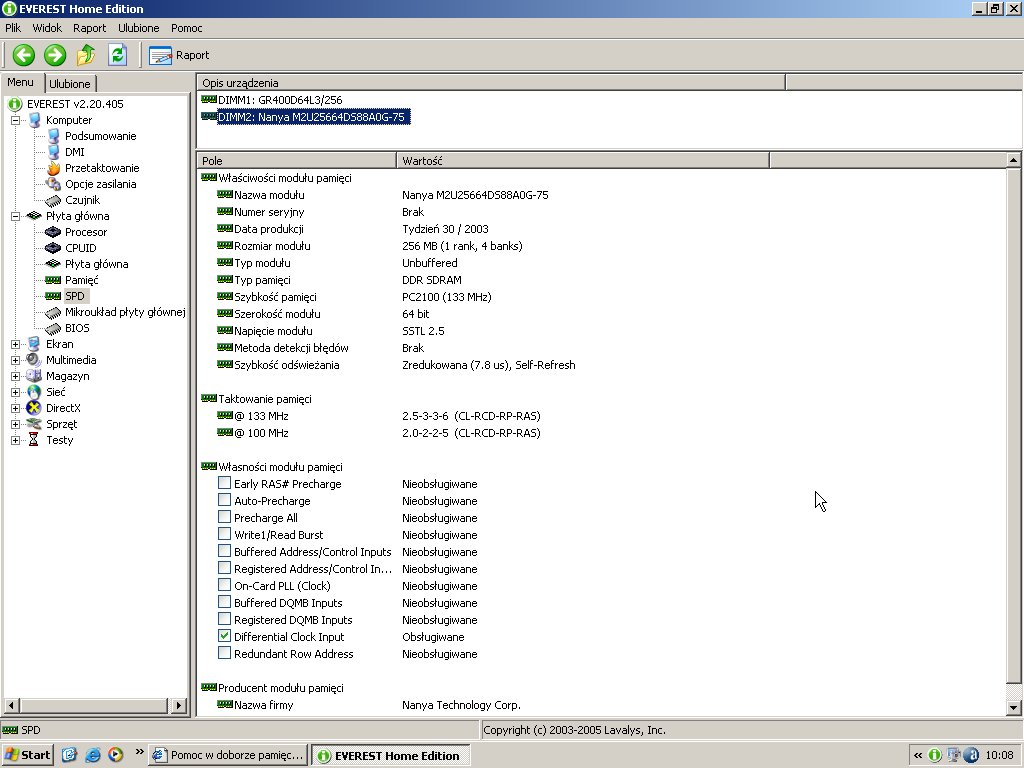Click the Opis urządzenia column header

tap(491, 83)
